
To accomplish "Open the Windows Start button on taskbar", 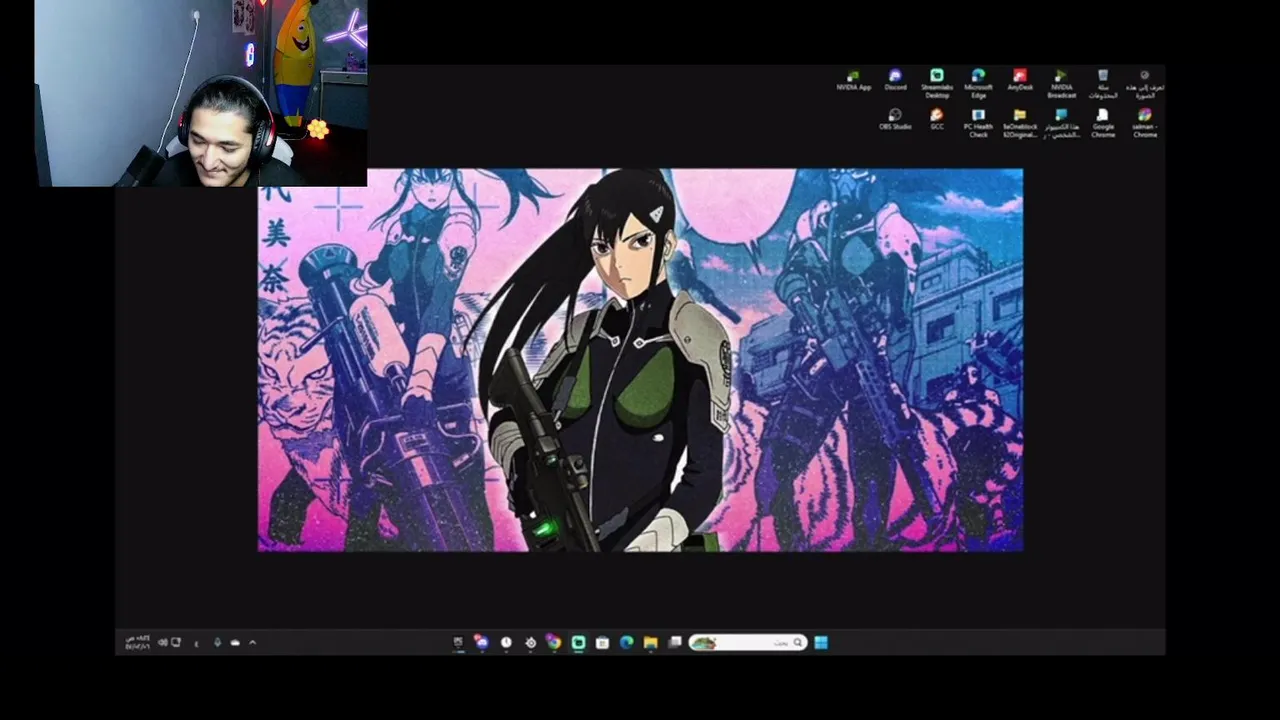I will tap(821, 642).
